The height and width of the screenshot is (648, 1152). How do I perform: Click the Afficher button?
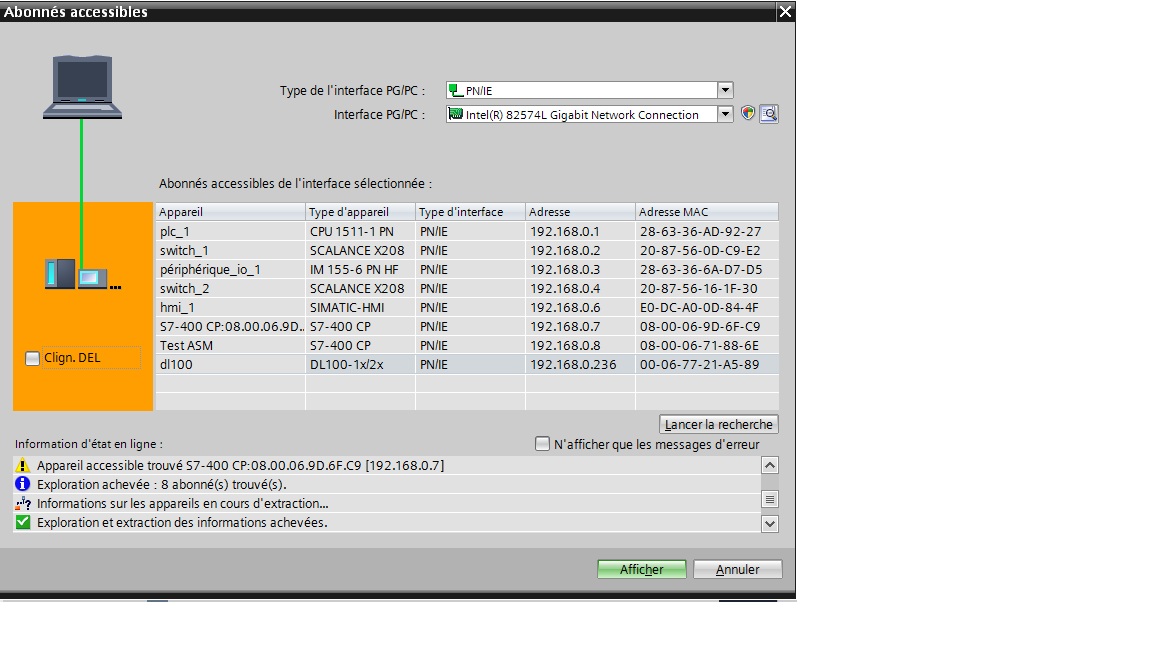tap(641, 569)
